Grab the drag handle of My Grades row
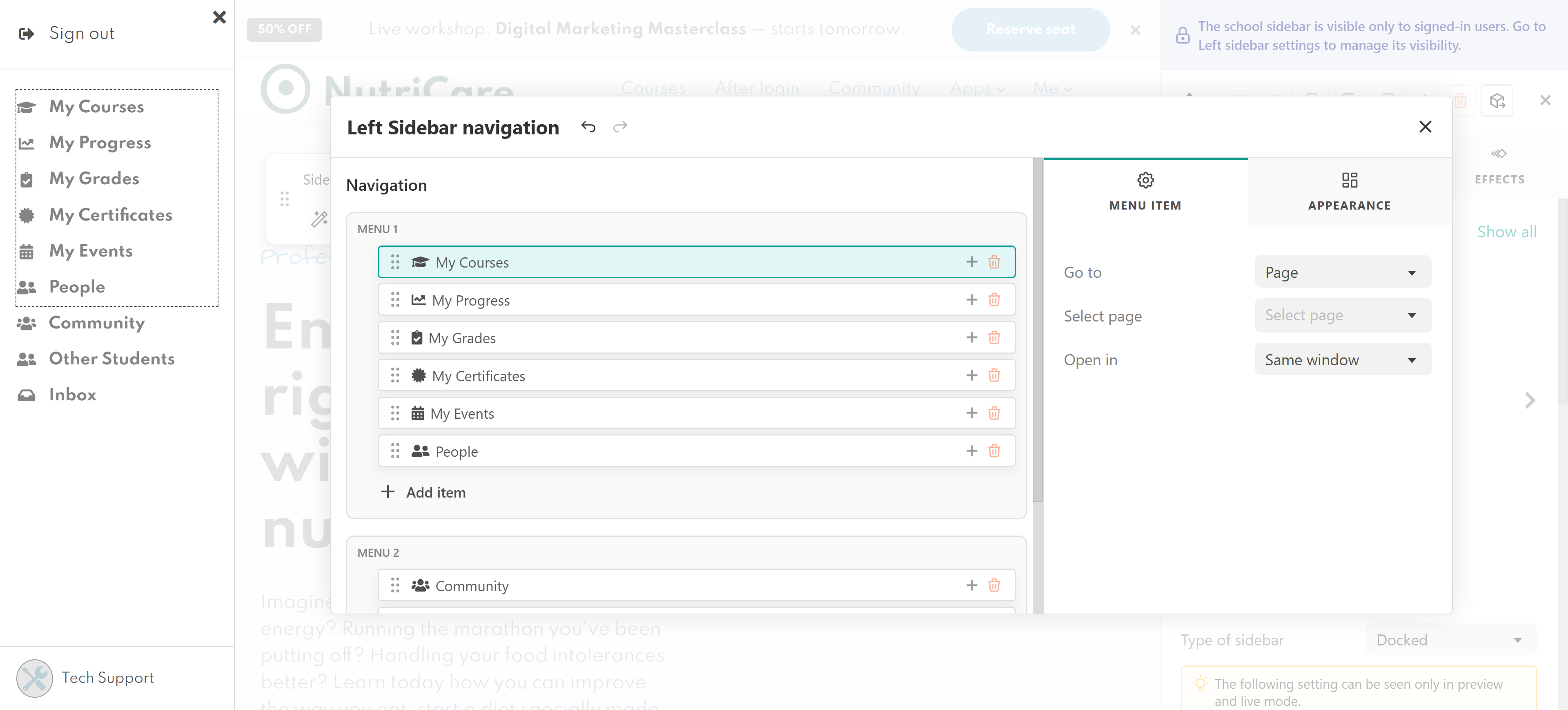 (395, 337)
